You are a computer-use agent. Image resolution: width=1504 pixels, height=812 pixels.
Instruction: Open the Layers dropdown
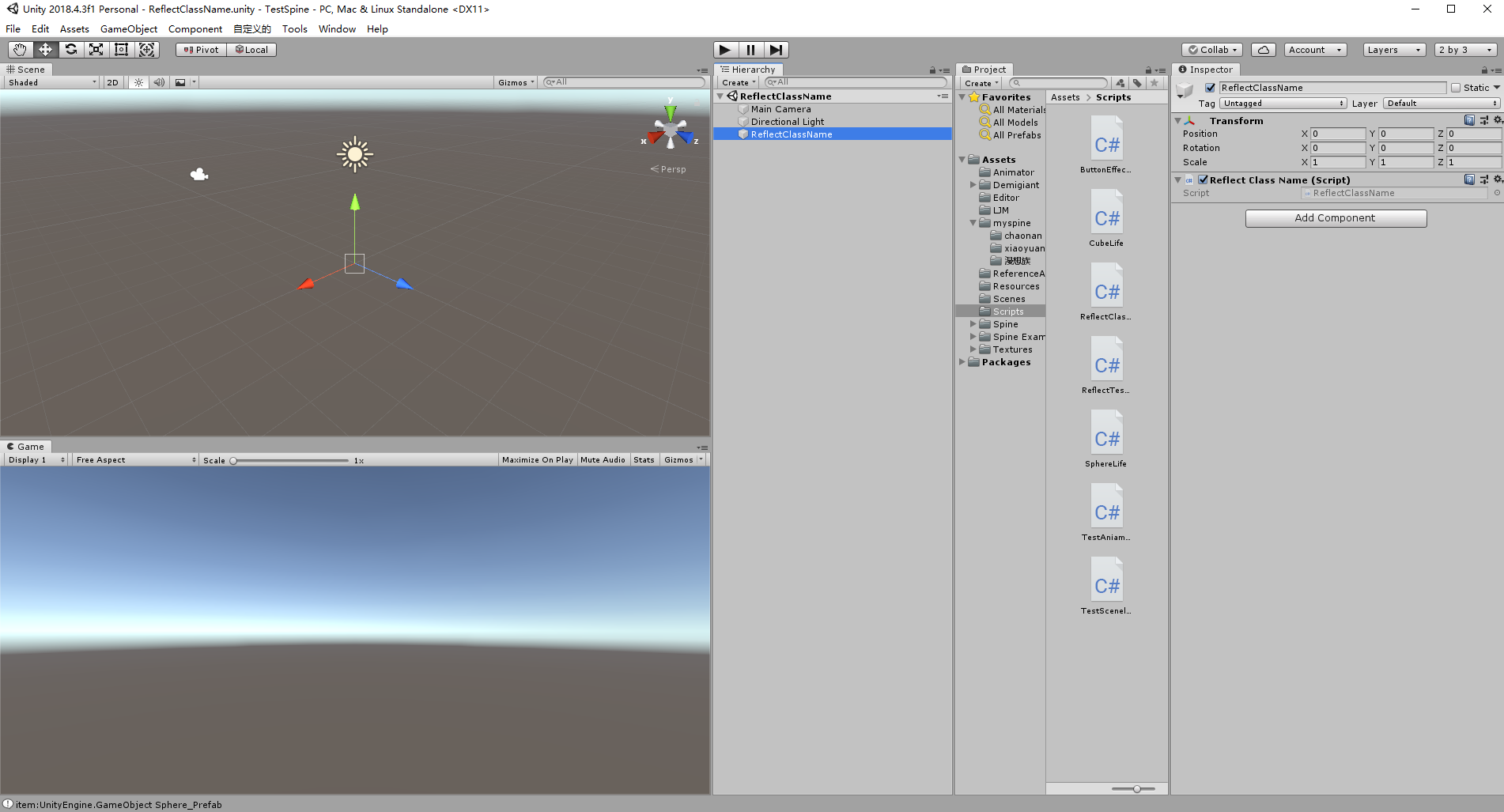point(1394,50)
